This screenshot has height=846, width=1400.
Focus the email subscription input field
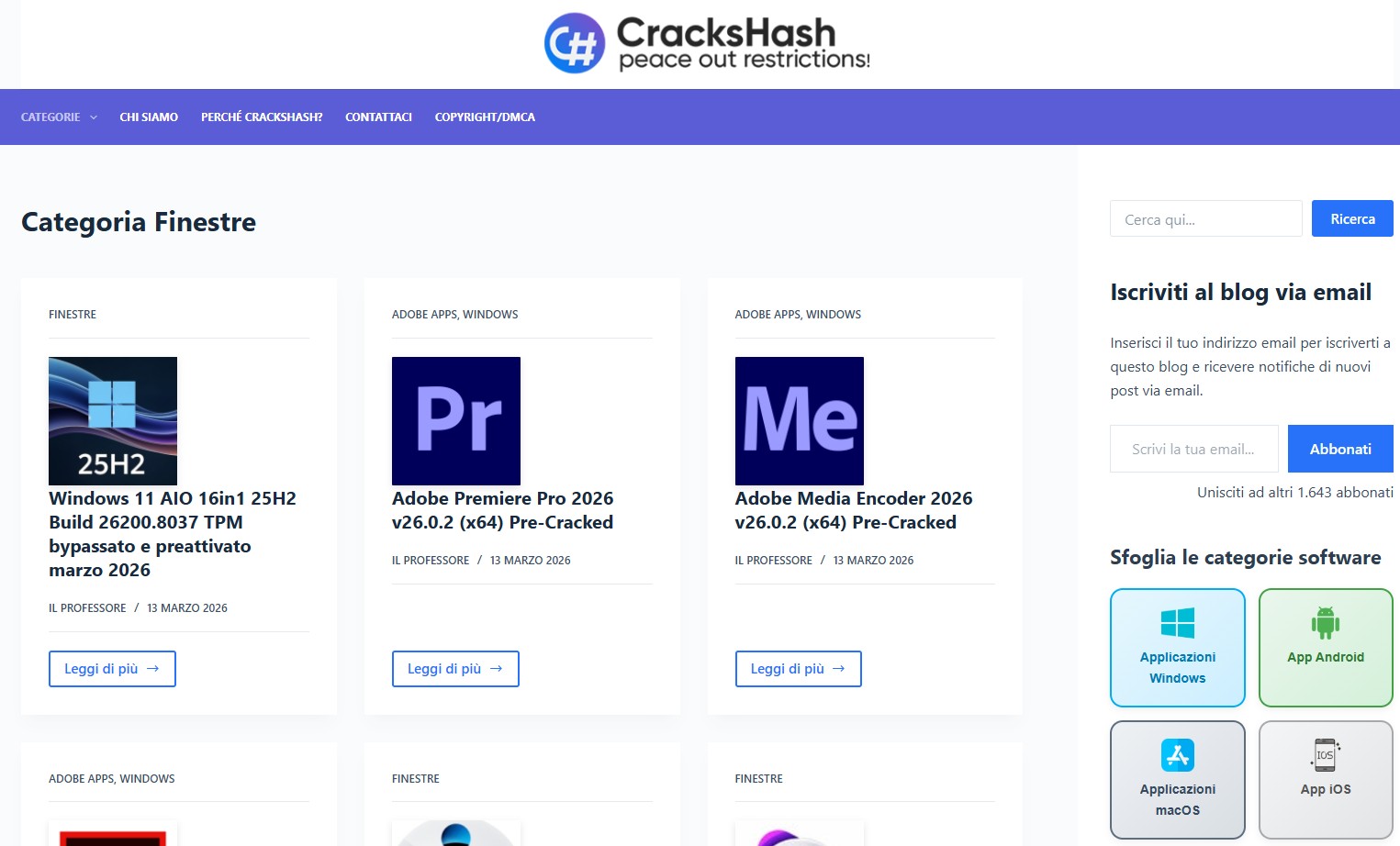(1193, 449)
